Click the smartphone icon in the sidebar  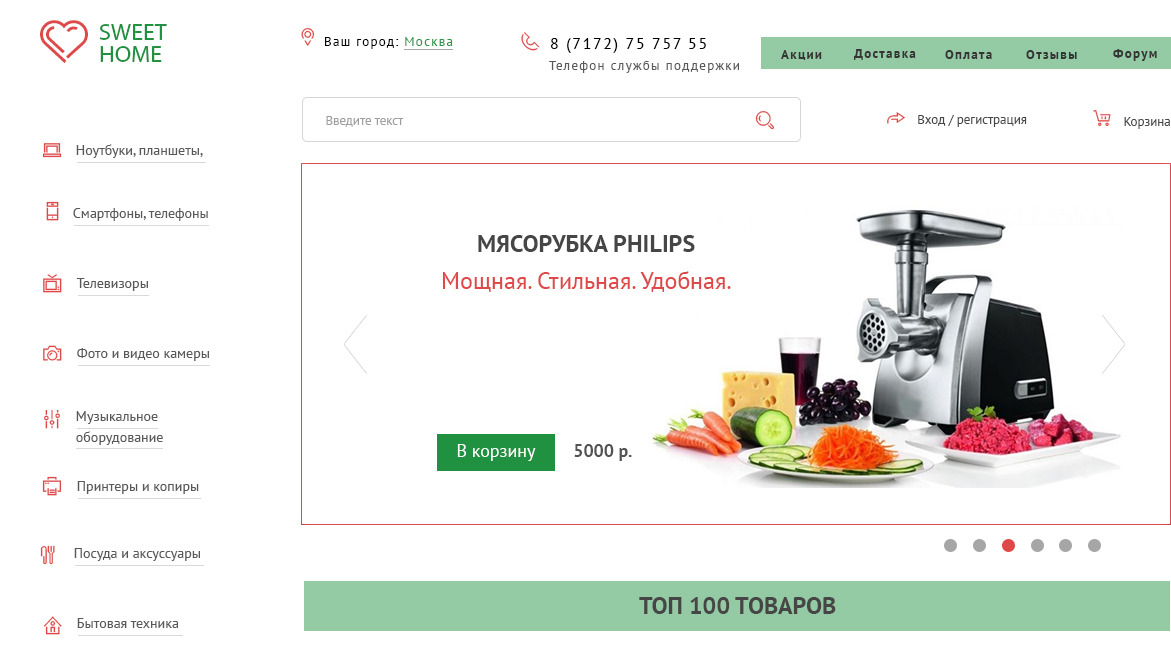pyautogui.click(x=52, y=211)
